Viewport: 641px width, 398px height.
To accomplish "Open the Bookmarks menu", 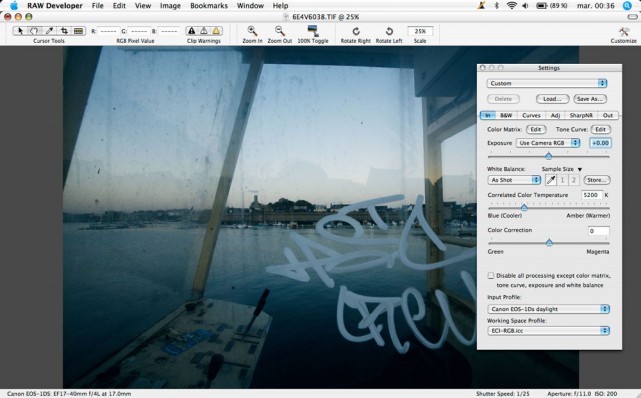I will point(209,6).
